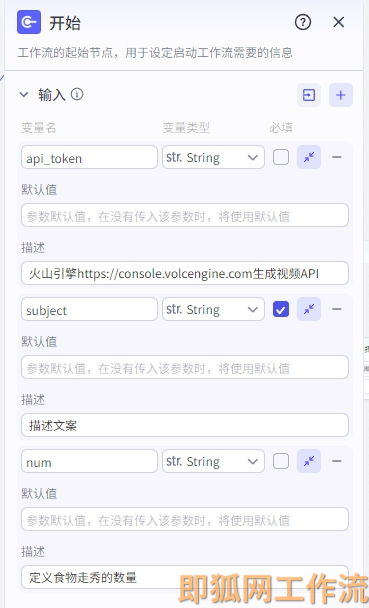Open help for the 开始 node
This screenshot has height=608, width=369.
click(x=303, y=22)
